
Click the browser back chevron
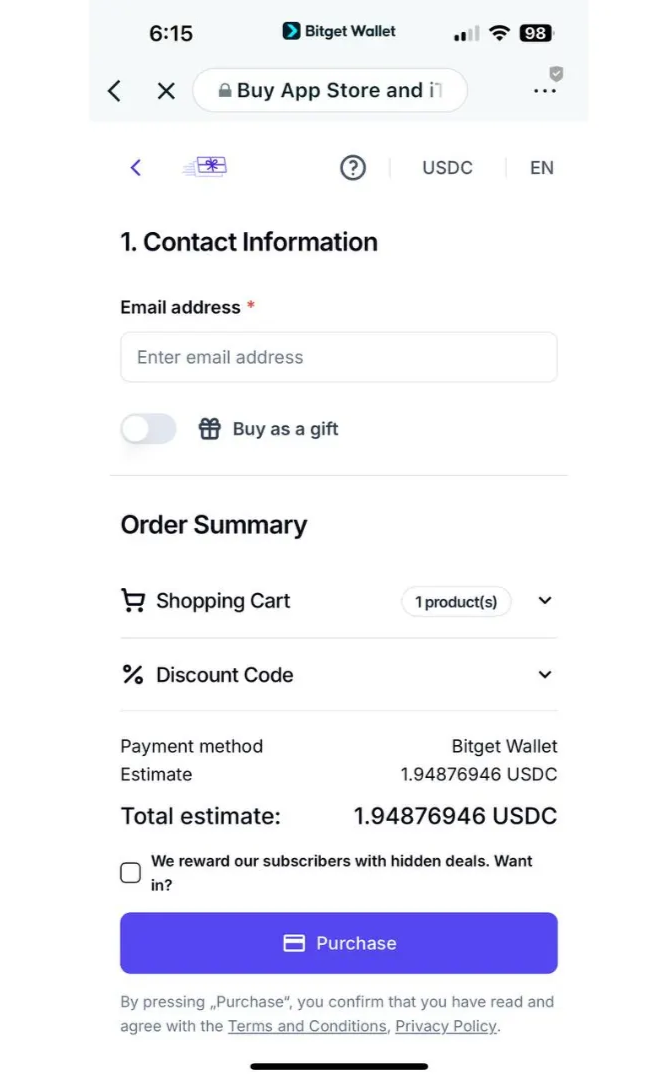point(113,90)
